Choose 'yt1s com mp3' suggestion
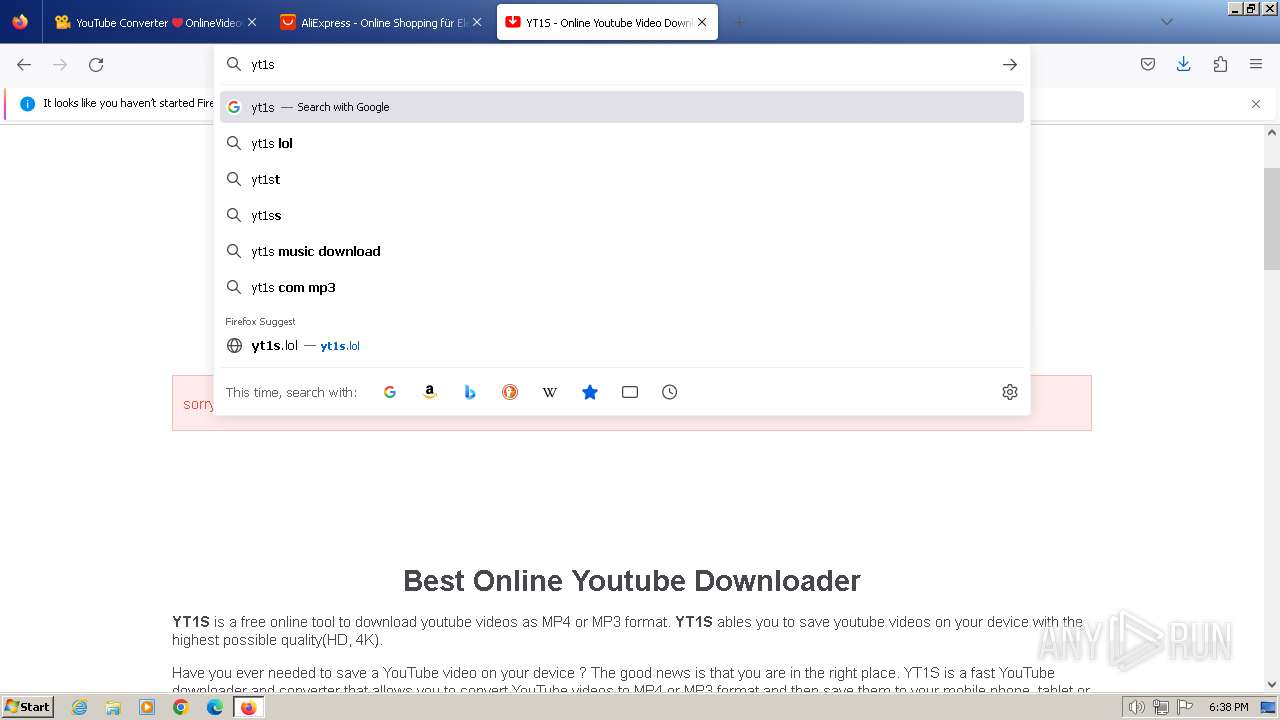This screenshot has height=720, width=1280. 622,287
